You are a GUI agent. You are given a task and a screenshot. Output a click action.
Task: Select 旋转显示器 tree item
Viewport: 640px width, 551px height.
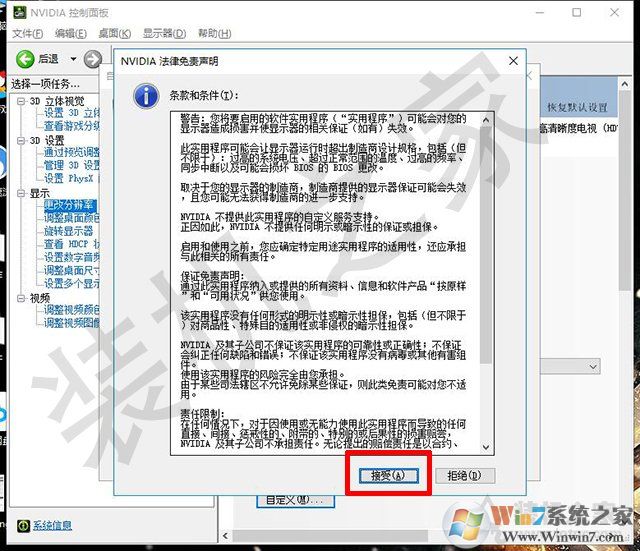pos(69,231)
